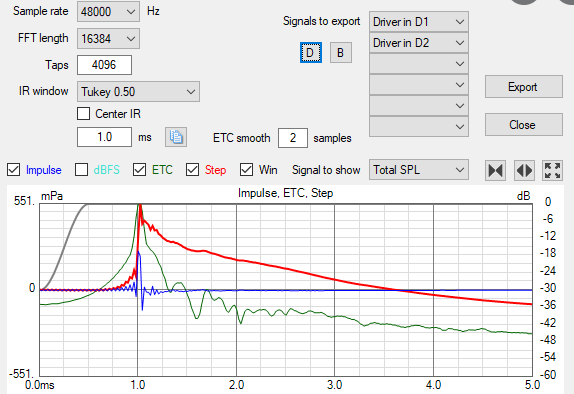Click the 1.0 ms input field
Image resolution: width=574 pixels, height=394 pixels.
[x=104, y=137]
